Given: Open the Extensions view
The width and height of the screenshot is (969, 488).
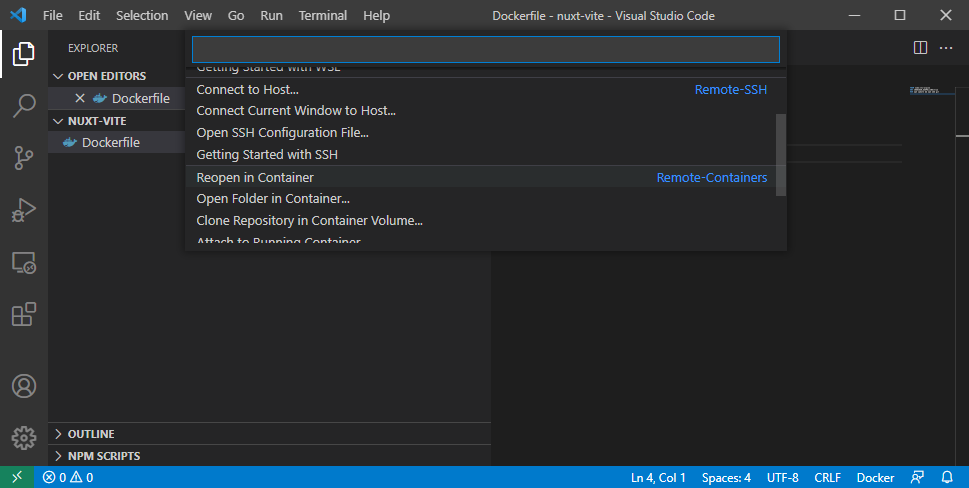Looking at the screenshot, I should [23, 314].
